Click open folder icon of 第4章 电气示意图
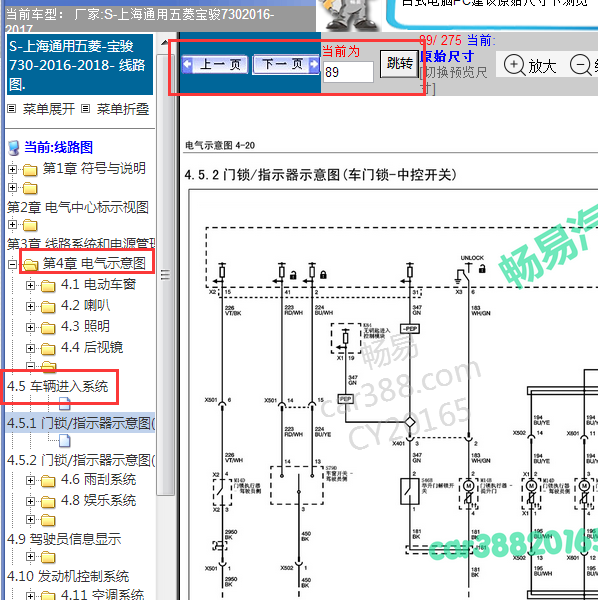The image size is (598, 600). pos(30,264)
